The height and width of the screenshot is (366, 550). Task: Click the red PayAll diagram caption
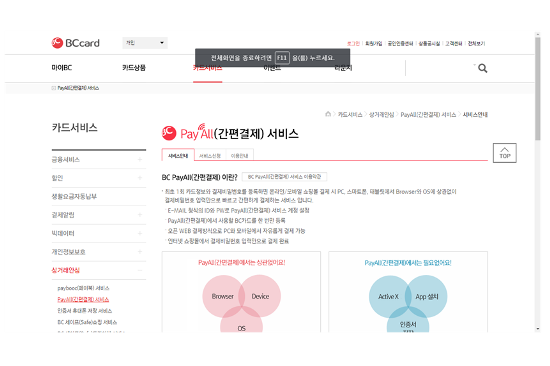[242, 262]
